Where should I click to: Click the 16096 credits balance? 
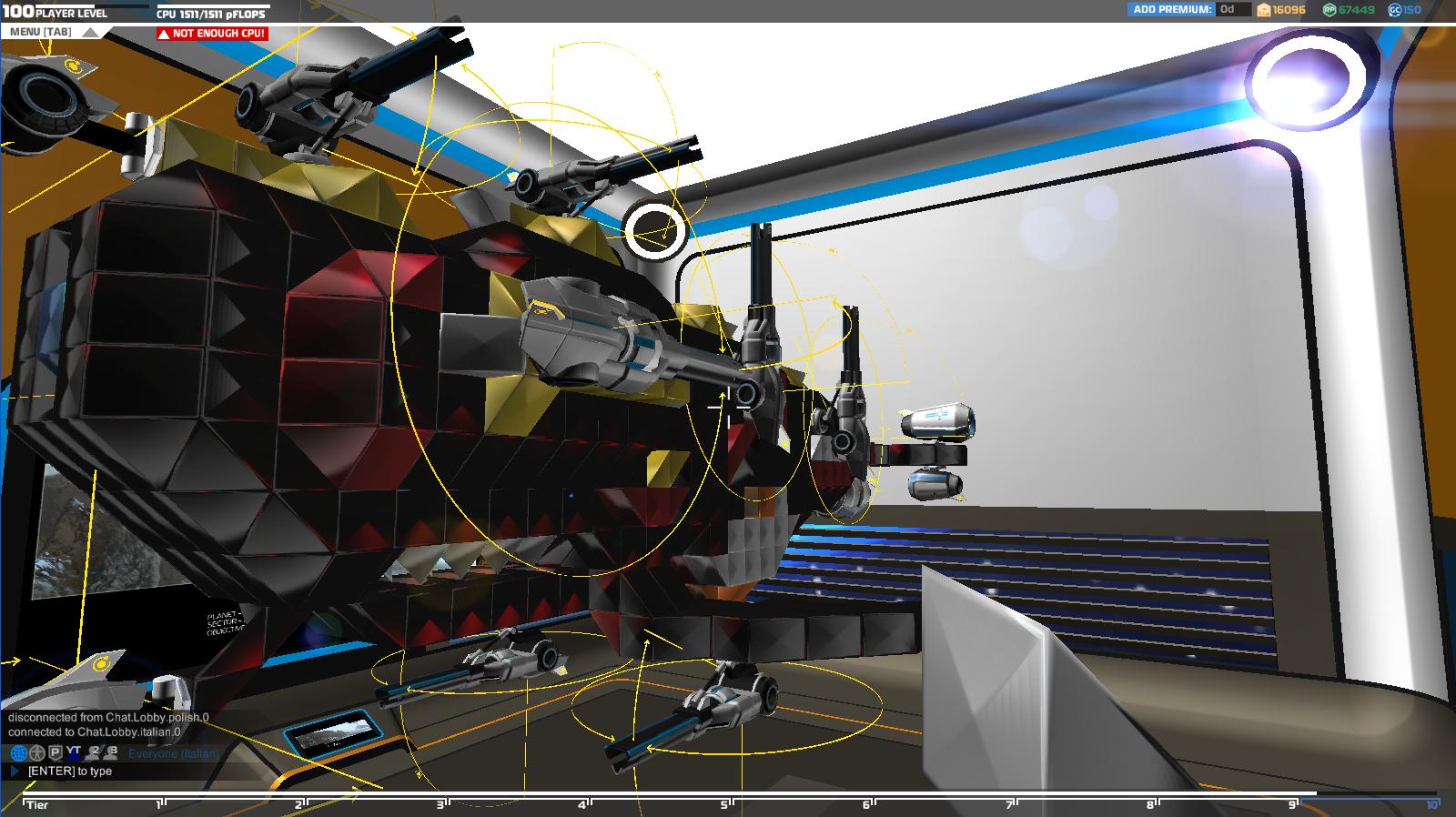click(1289, 10)
